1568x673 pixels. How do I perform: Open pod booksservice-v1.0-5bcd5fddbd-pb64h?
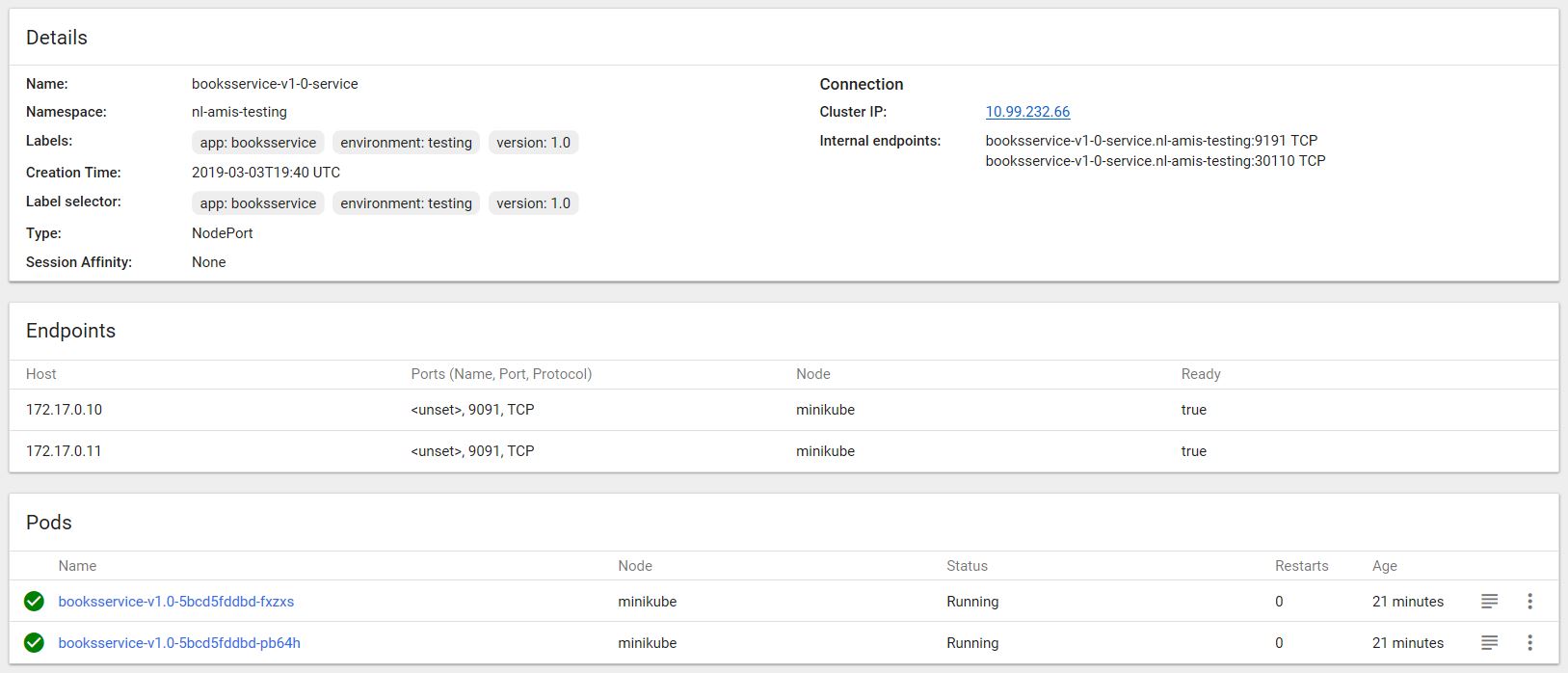tap(179, 643)
